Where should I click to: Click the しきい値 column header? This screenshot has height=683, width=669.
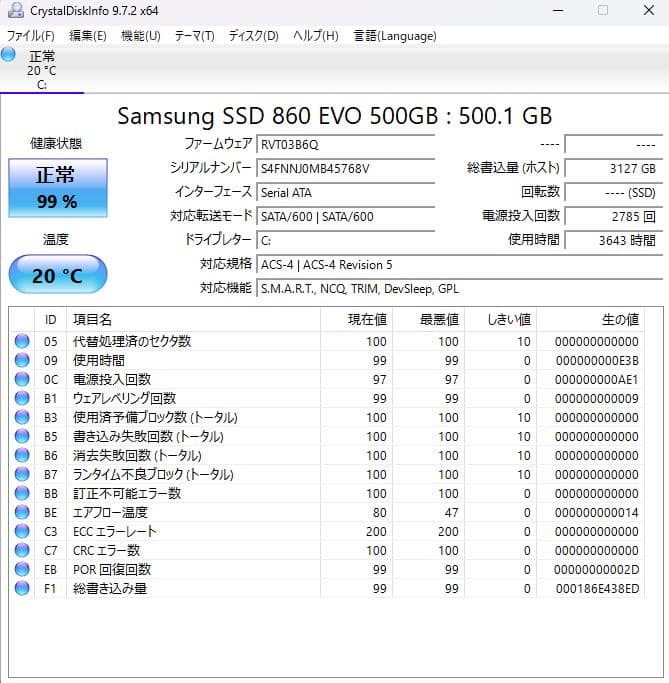click(x=501, y=320)
